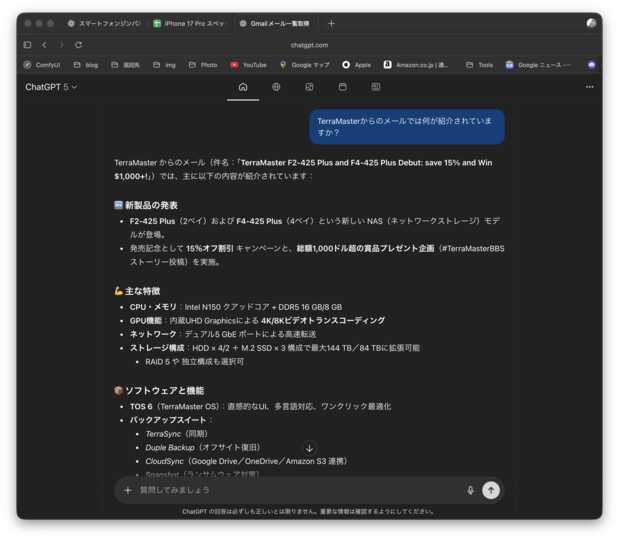This screenshot has height=540, width=619.
Task: Jump to latest with down-arrow button
Action: tap(310, 448)
